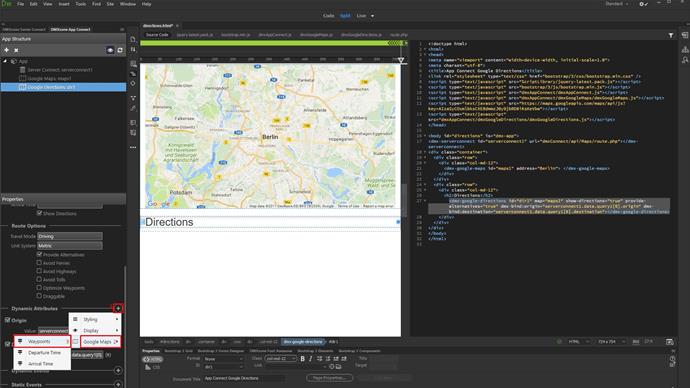Uncheck Provide Alternatives
The width and height of the screenshot is (690, 388).
[x=39, y=254]
